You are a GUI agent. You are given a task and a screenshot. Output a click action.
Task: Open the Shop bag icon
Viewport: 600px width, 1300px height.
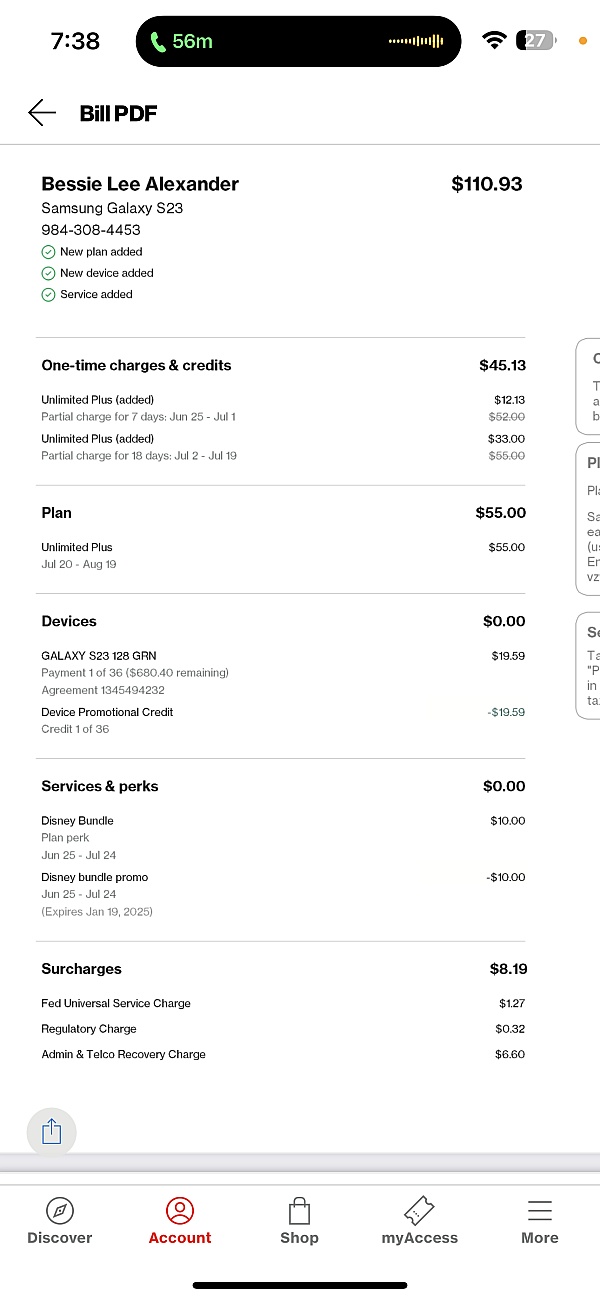[x=299, y=1211]
